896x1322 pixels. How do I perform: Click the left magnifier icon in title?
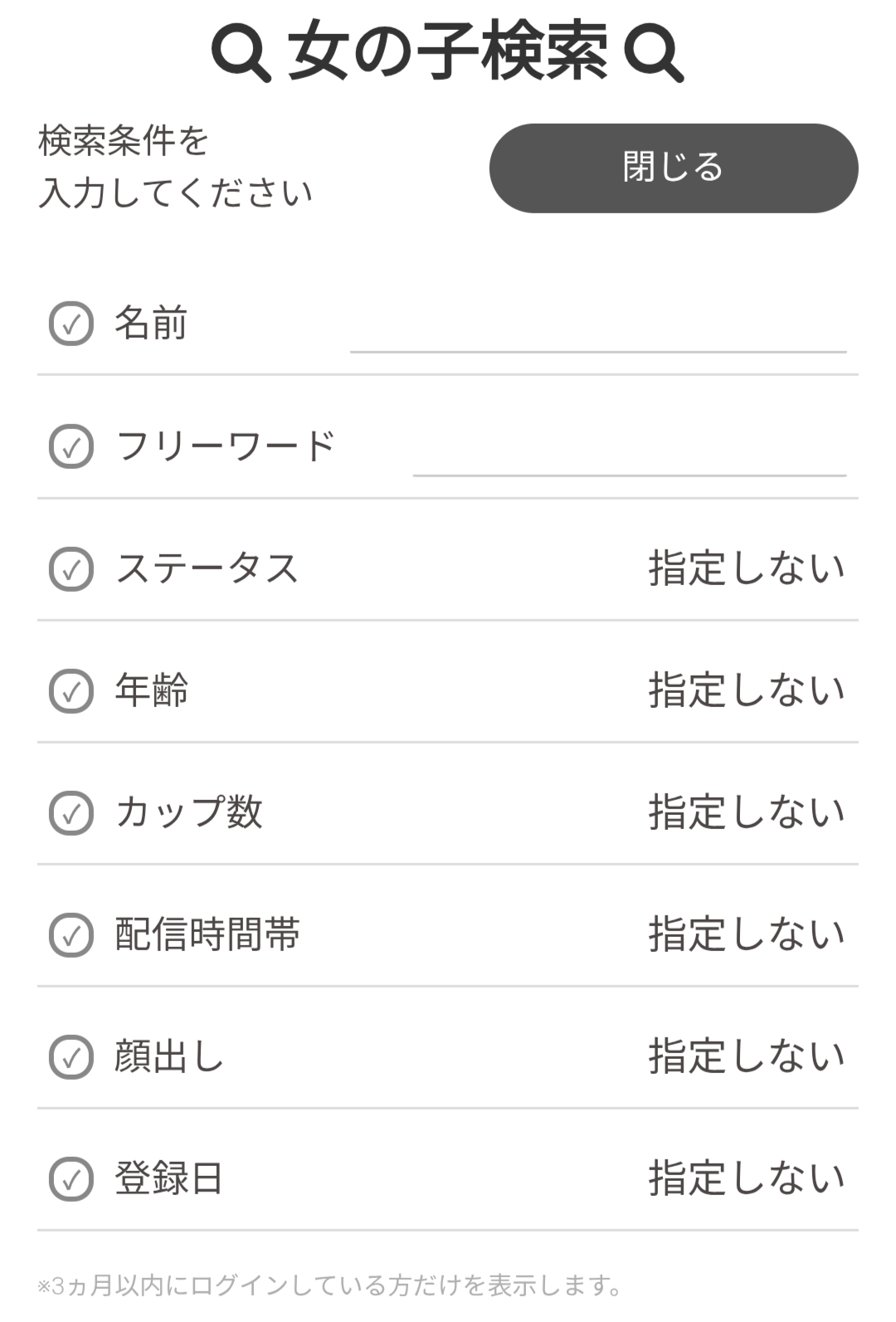coord(241,52)
